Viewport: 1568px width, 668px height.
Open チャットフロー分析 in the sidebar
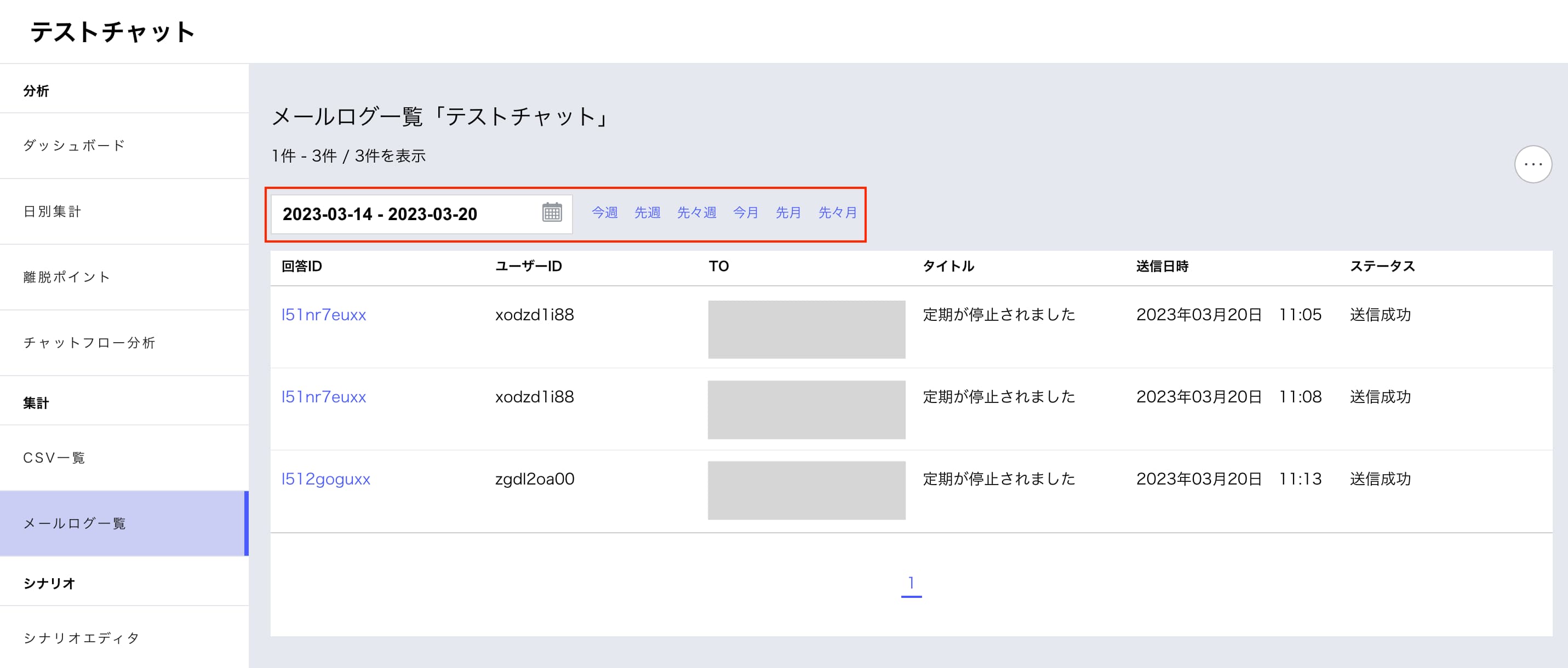pos(124,343)
